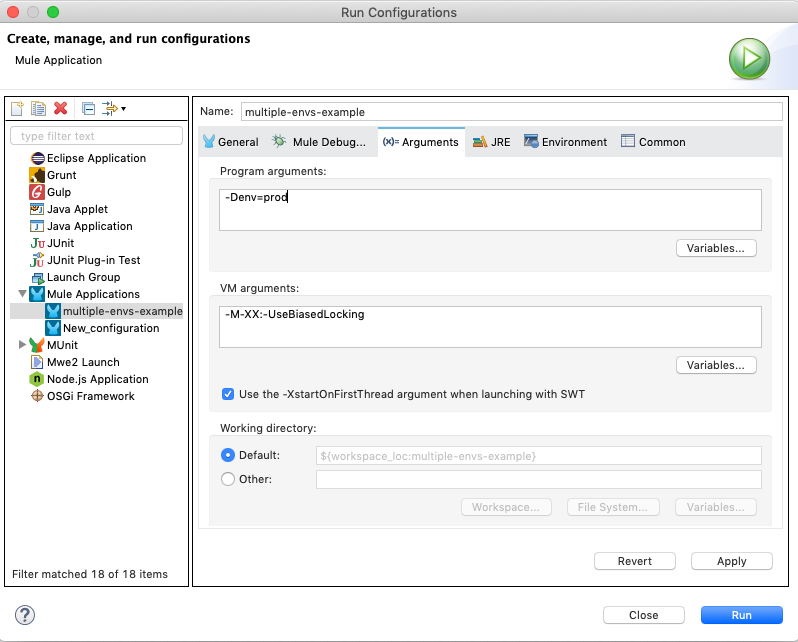This screenshot has height=642, width=798.
Task: Open the JRE tab
Action: (x=492, y=142)
